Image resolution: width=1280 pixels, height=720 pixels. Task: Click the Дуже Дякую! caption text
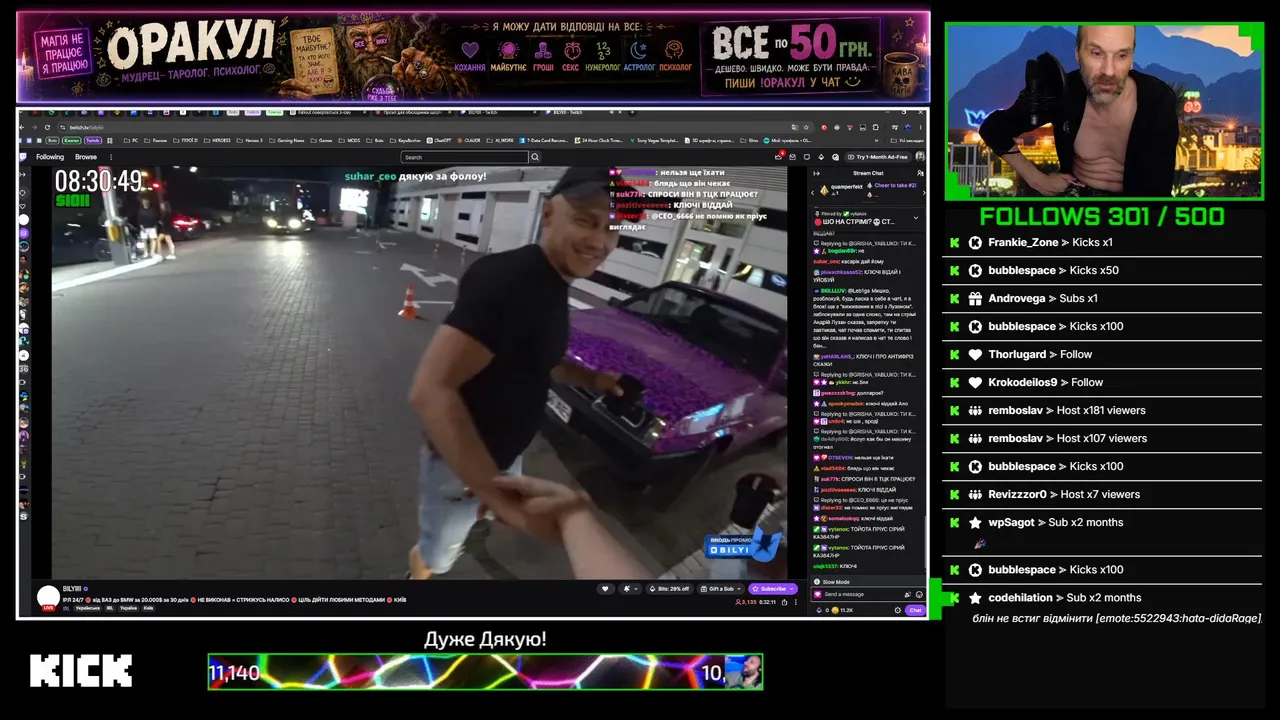[485, 639]
